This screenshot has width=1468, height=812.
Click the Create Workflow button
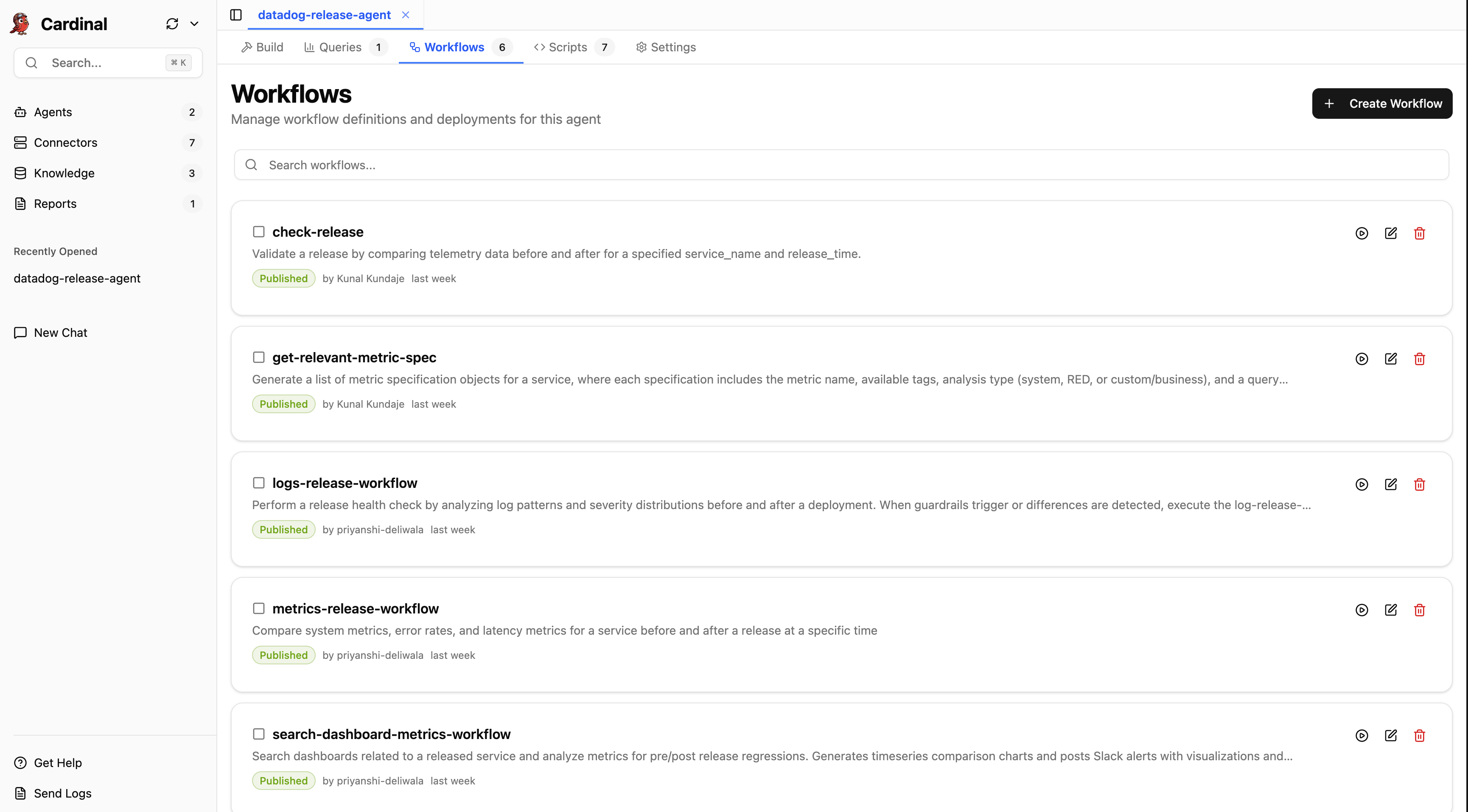pos(1381,103)
